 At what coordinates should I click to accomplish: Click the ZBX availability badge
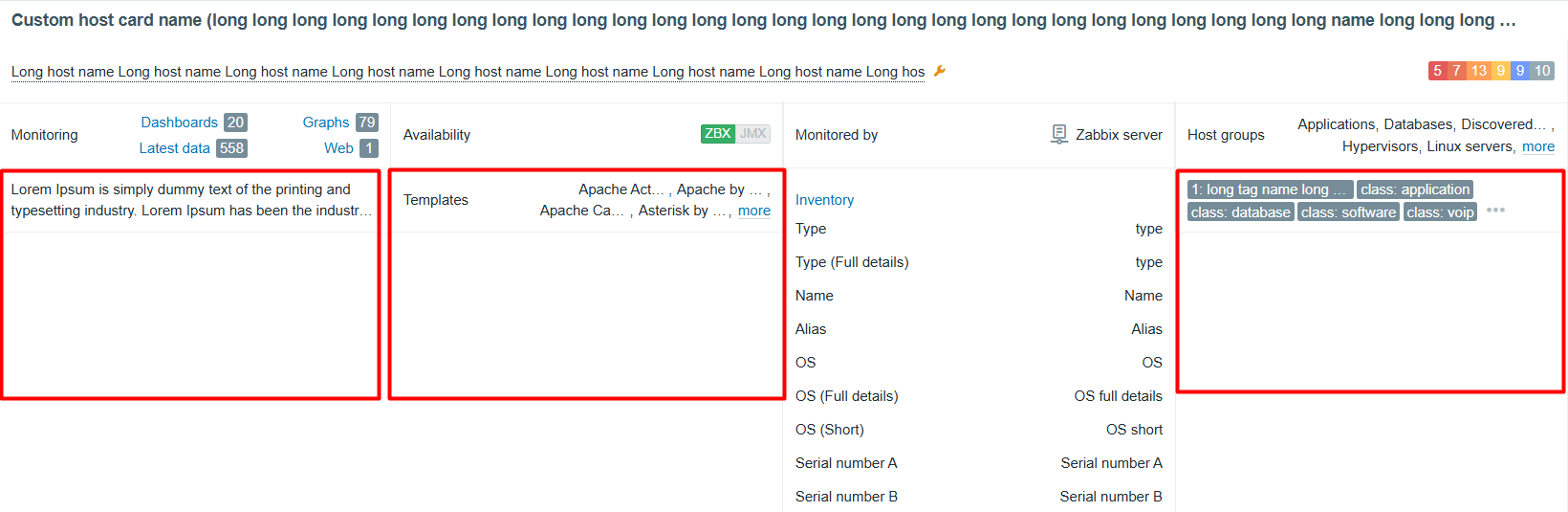[718, 134]
